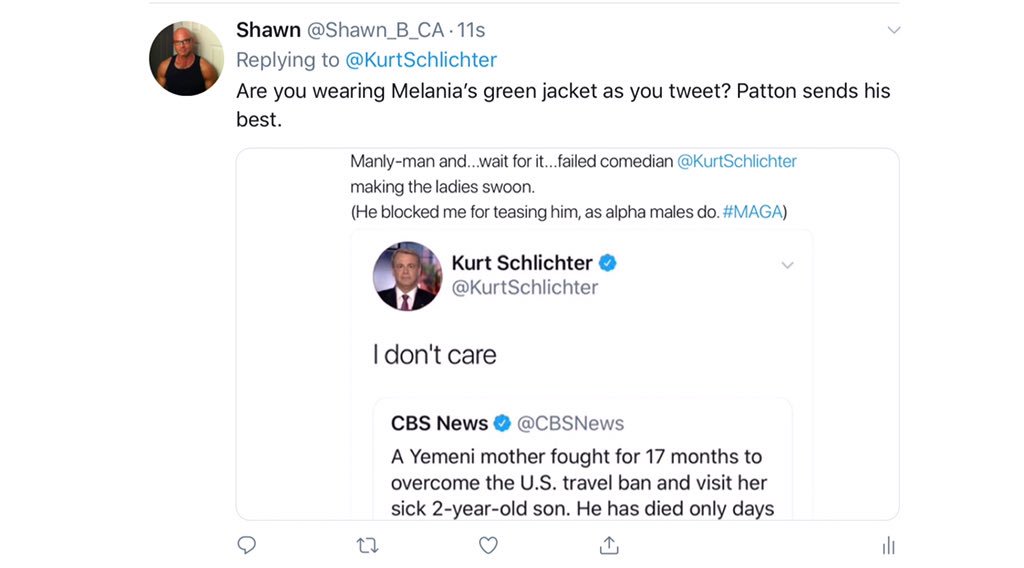Retweet Shawn's tweet
The height and width of the screenshot is (568, 1024).
[367, 545]
